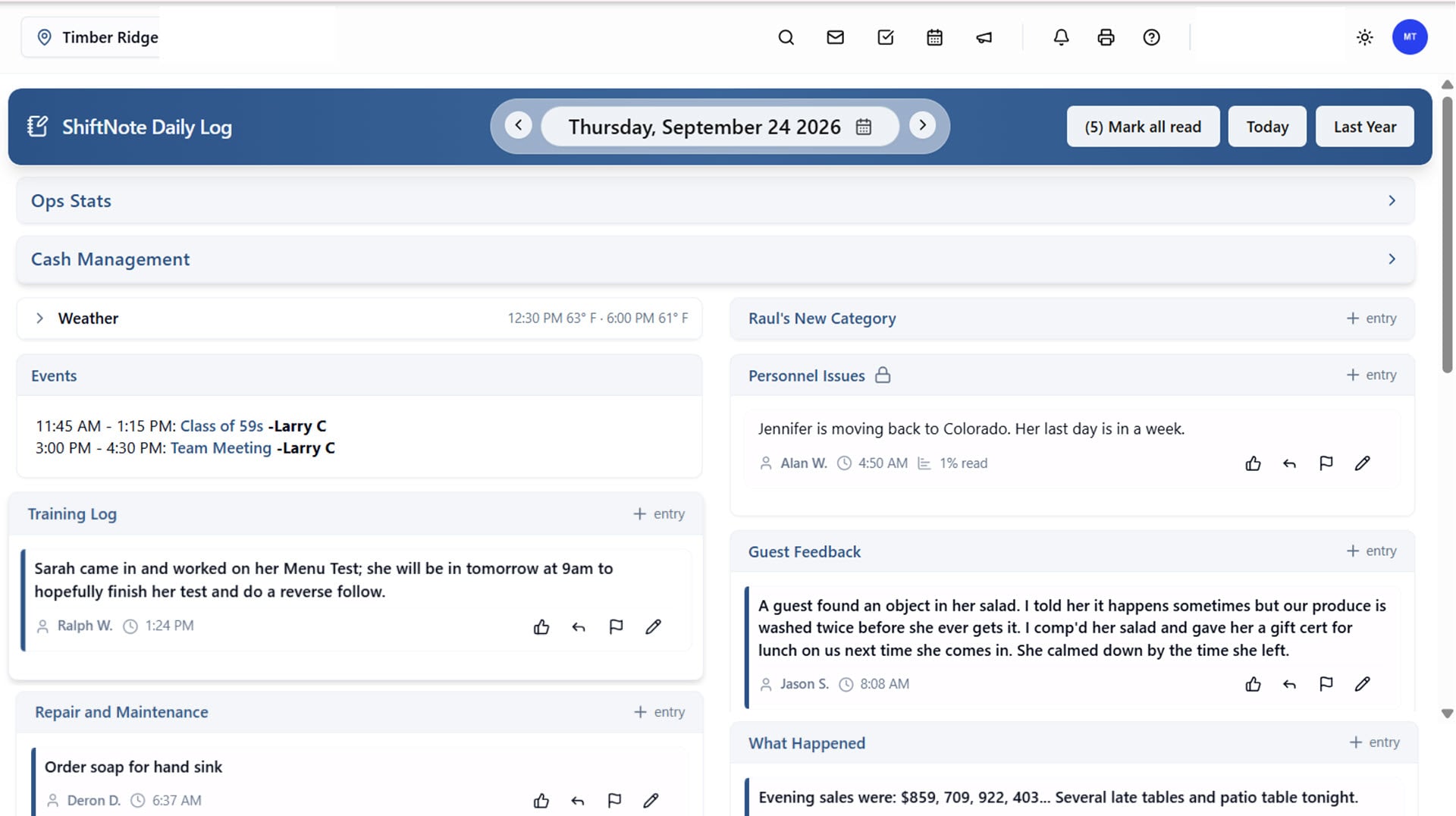Open notifications bell

tap(1061, 37)
